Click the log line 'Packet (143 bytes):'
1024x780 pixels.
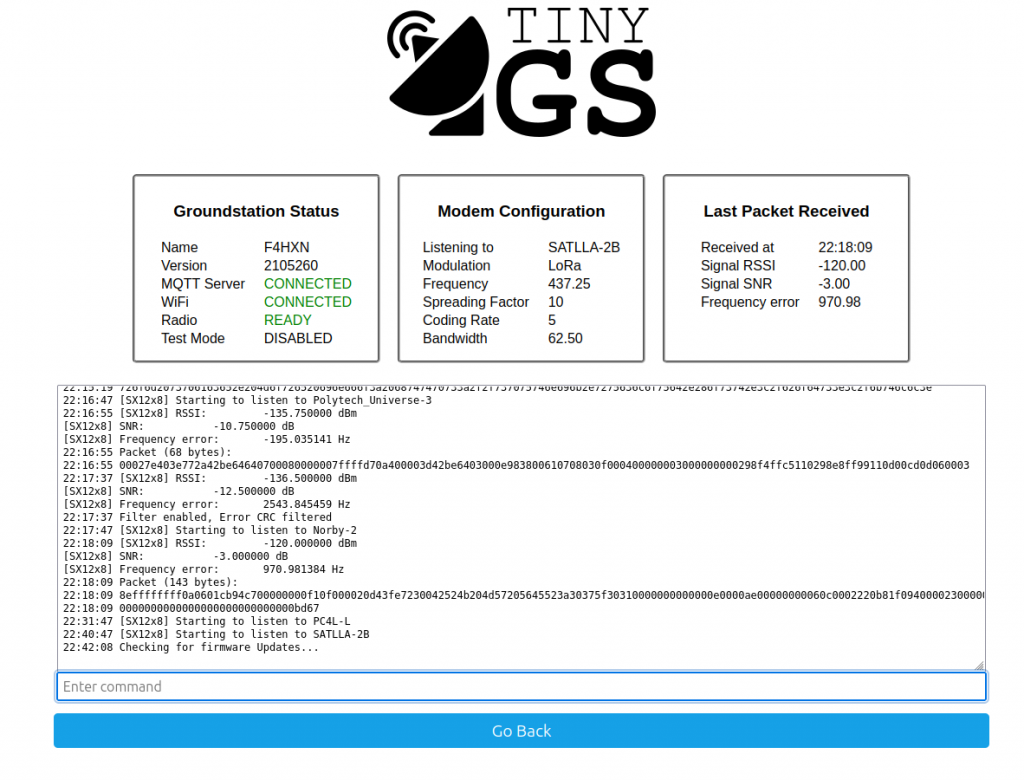150,583
